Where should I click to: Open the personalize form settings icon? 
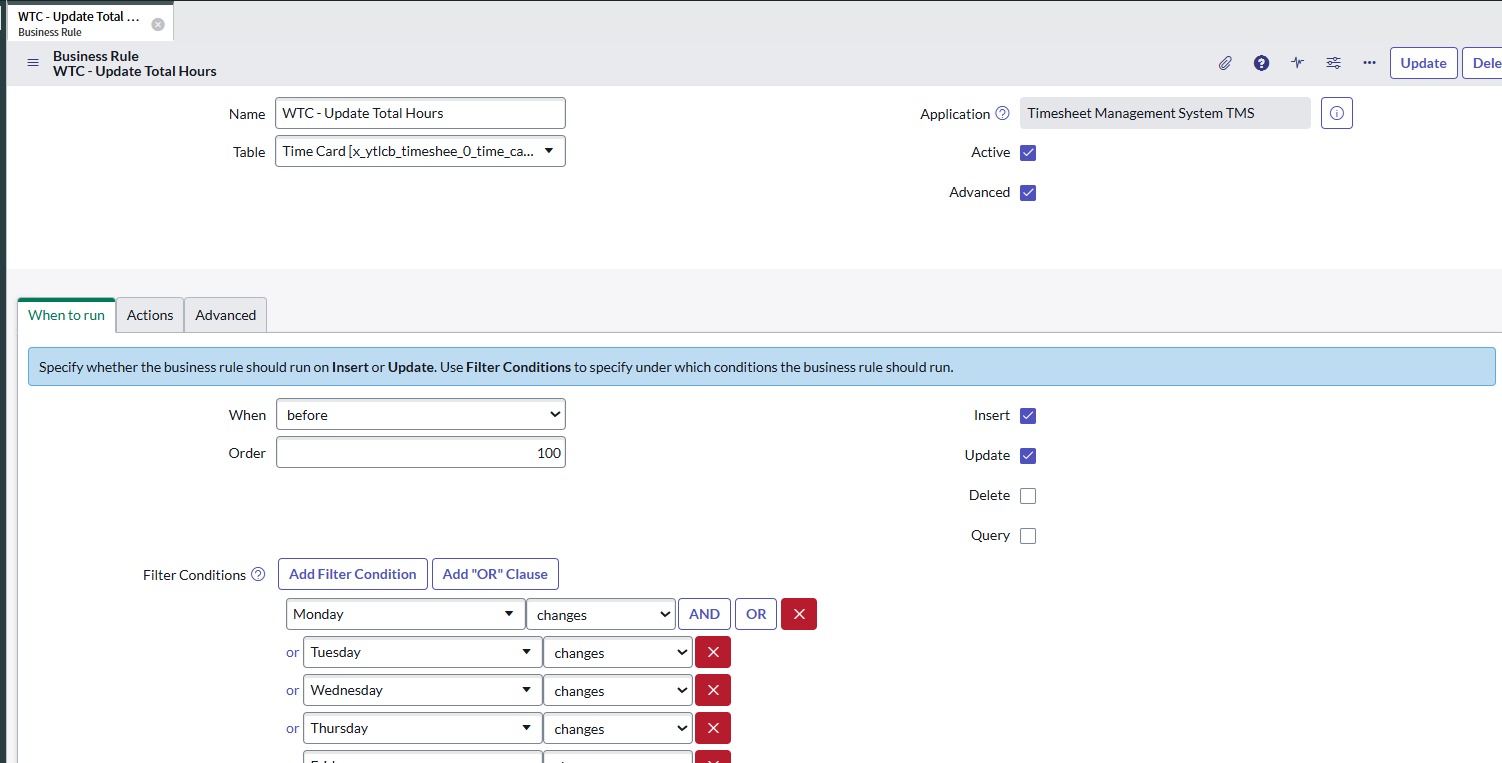[x=1333, y=63]
